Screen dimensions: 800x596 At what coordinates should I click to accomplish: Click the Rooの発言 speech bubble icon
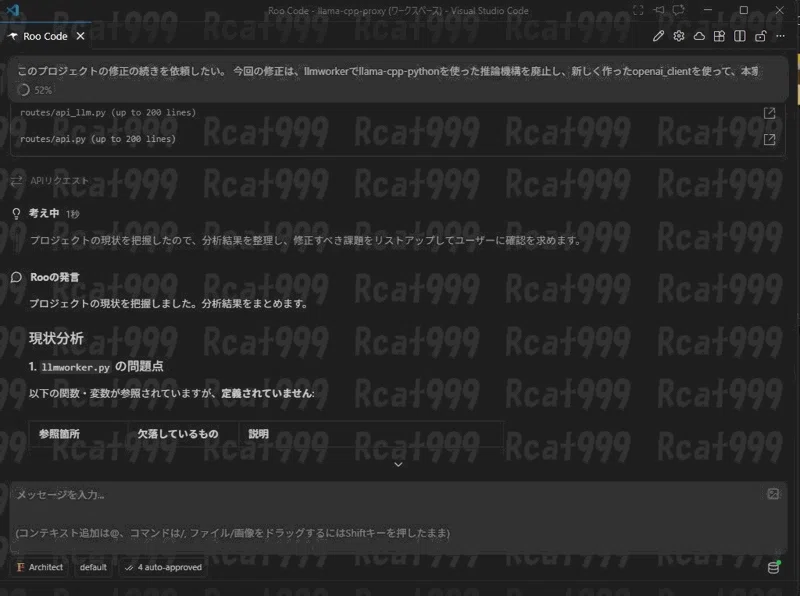(x=16, y=277)
